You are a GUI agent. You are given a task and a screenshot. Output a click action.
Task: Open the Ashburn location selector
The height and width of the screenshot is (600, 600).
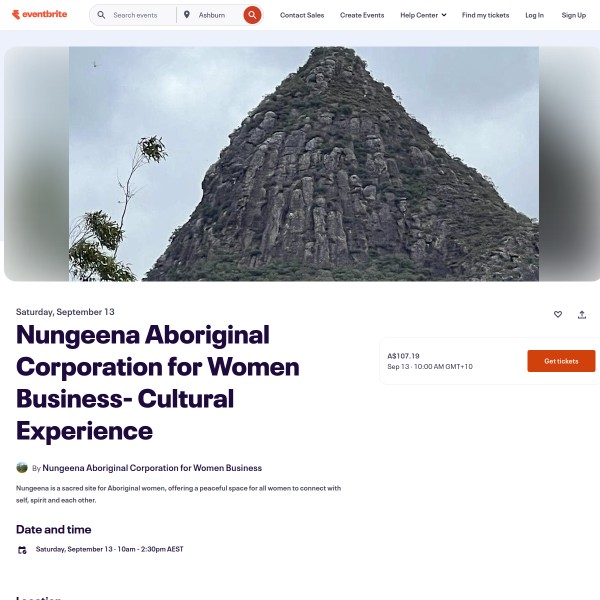(212, 15)
